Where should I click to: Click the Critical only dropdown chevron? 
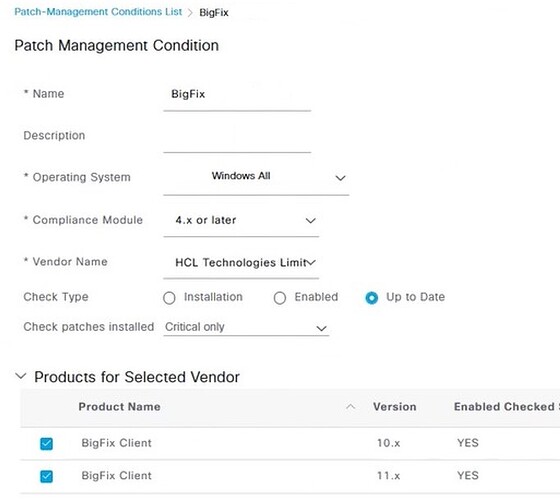point(321,328)
